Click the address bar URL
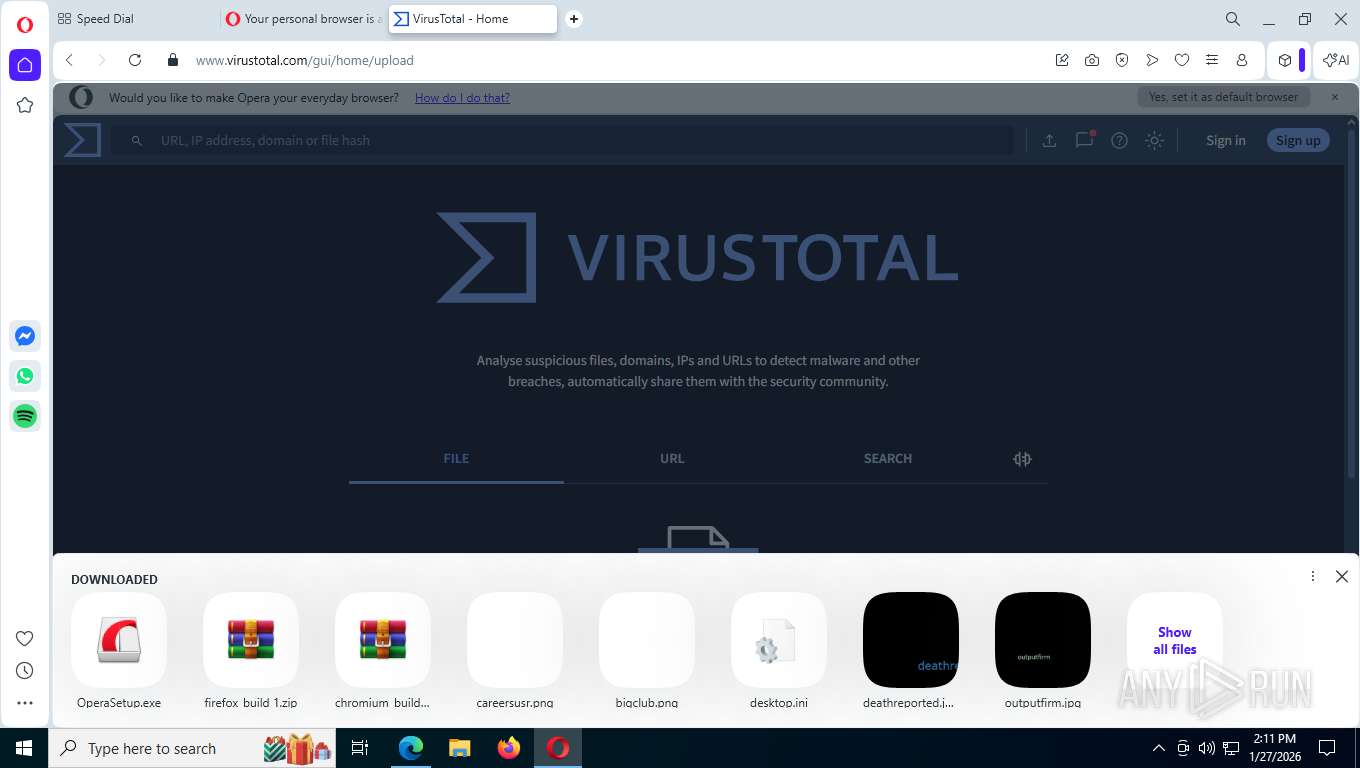The image size is (1360, 768). [x=305, y=60]
